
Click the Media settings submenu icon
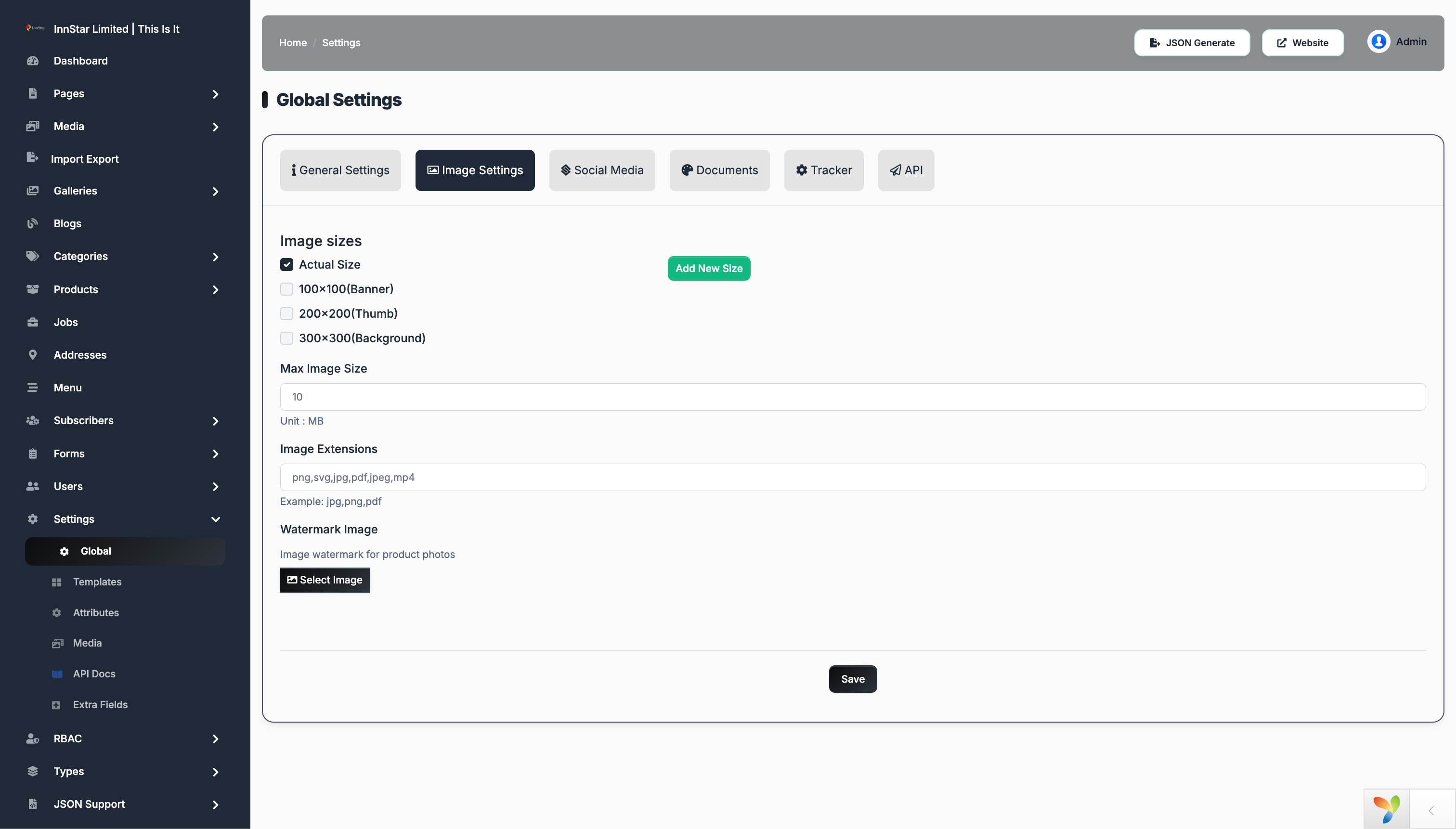click(57, 643)
